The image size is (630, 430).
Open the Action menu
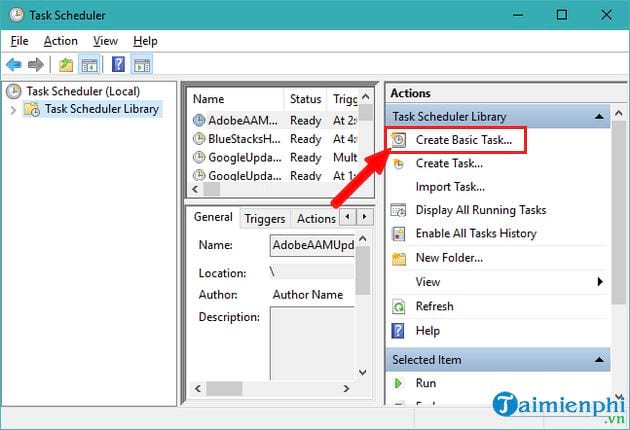(x=61, y=41)
